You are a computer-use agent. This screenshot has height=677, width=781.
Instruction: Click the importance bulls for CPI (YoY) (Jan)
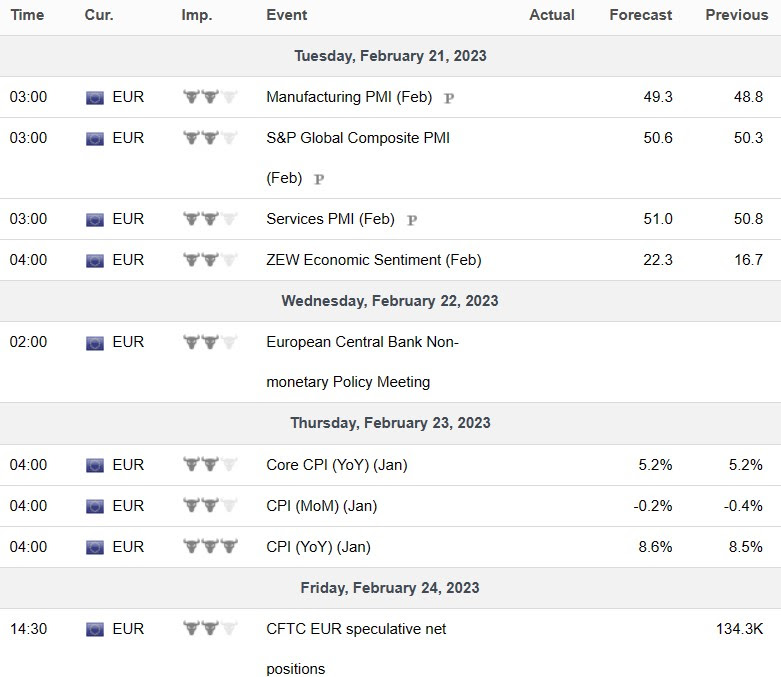pos(211,547)
